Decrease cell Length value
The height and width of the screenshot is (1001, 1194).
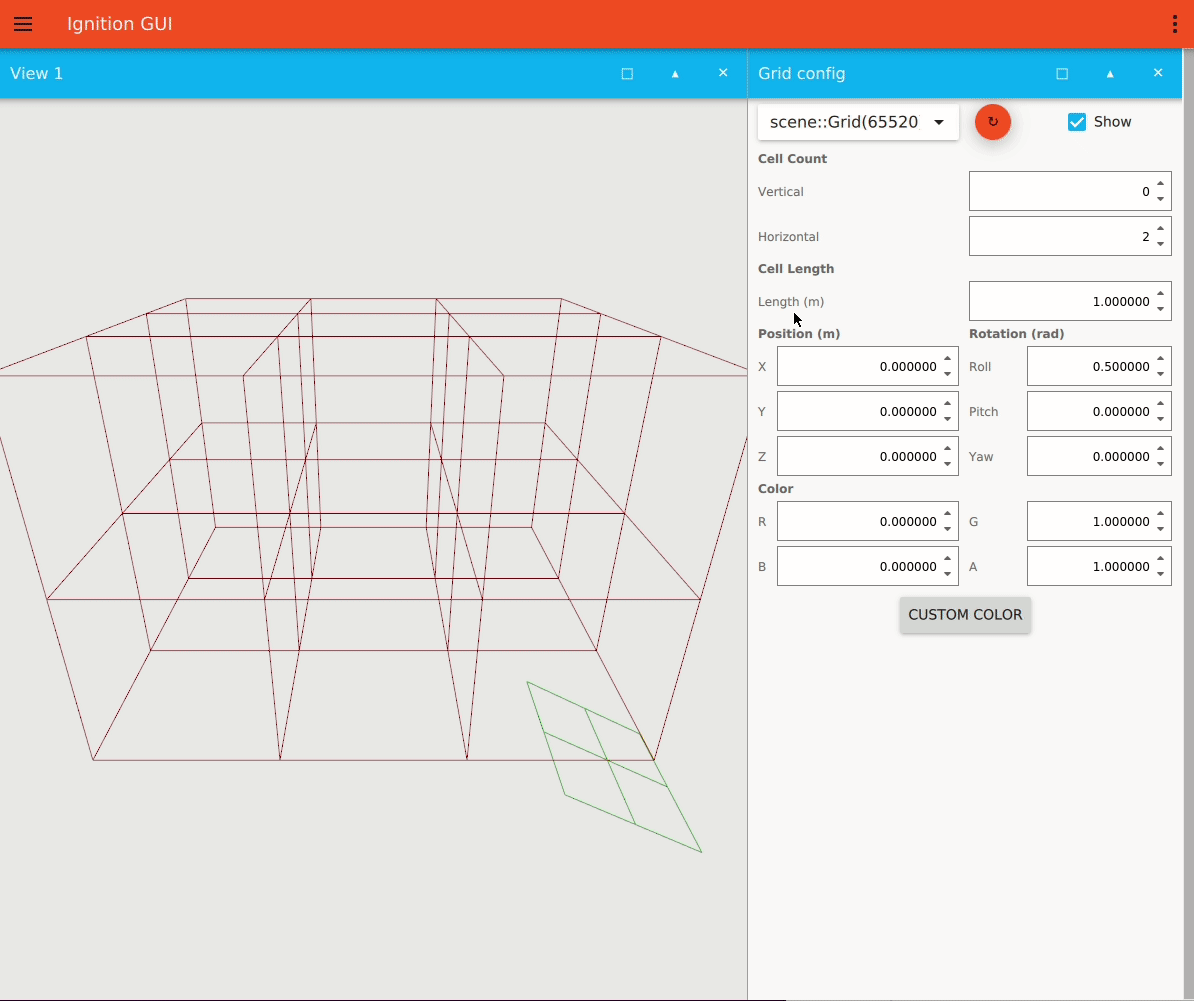point(1160,309)
